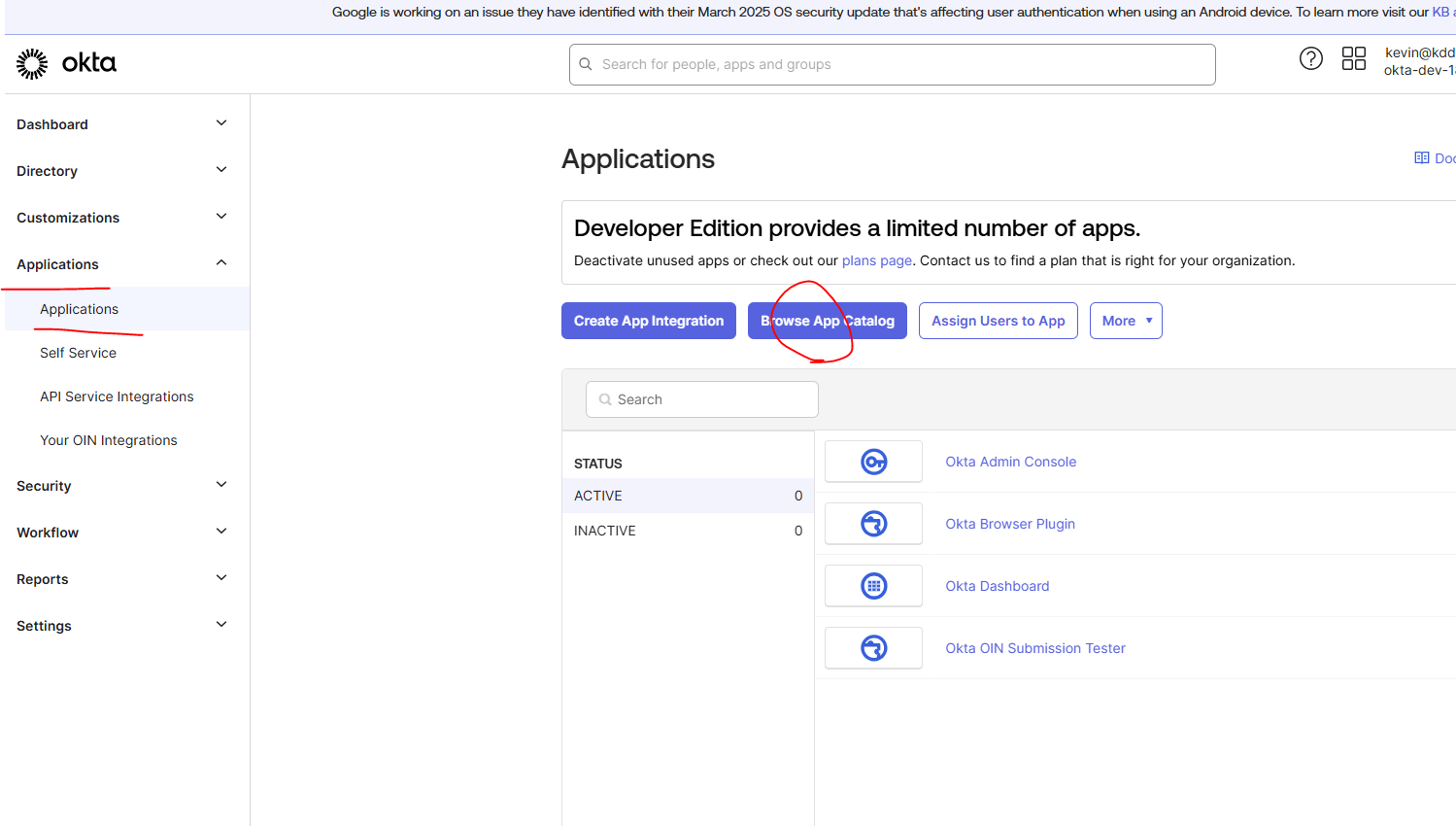Expand the Workflow menu chevron

[221, 532]
